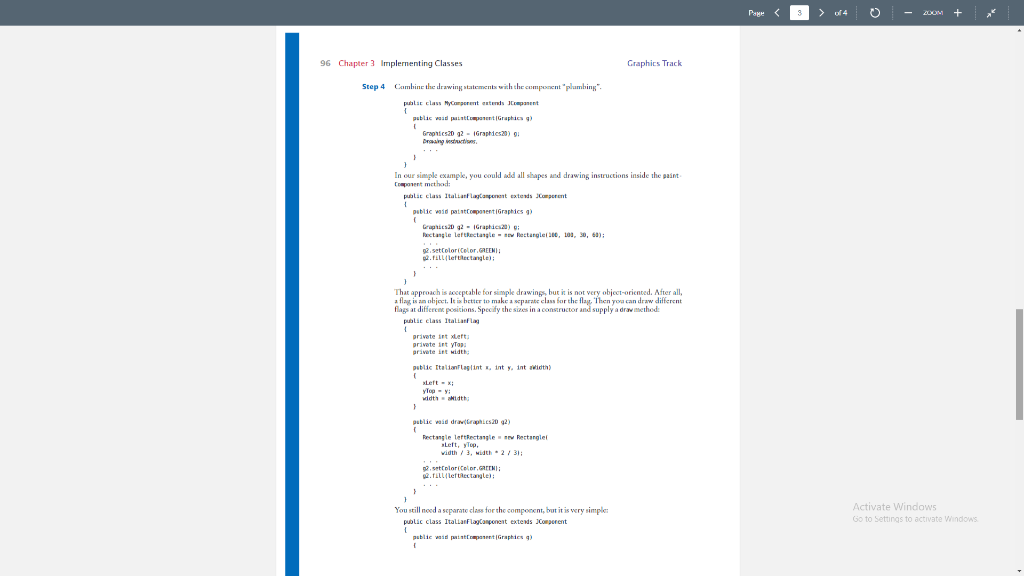1024x576 pixels.
Task: Open the Graphics Track header link
Action: coord(653,62)
